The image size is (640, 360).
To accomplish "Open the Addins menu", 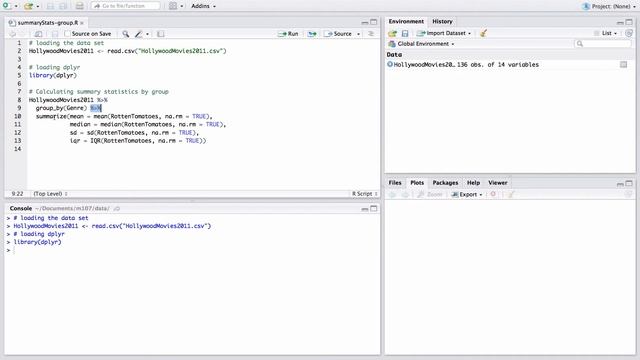I will click(x=203, y=6).
